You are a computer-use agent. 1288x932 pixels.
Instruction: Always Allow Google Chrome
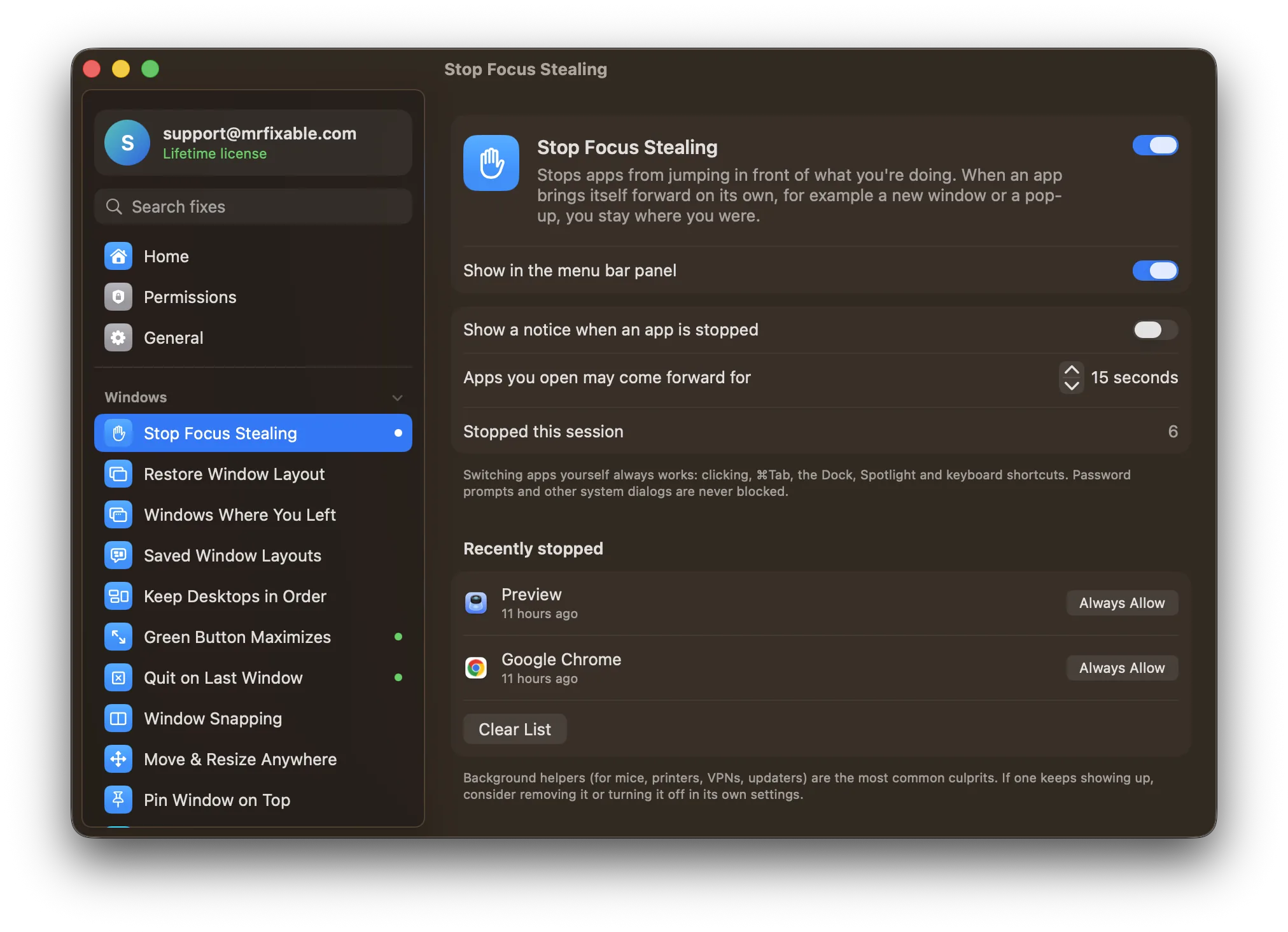pyautogui.click(x=1122, y=668)
